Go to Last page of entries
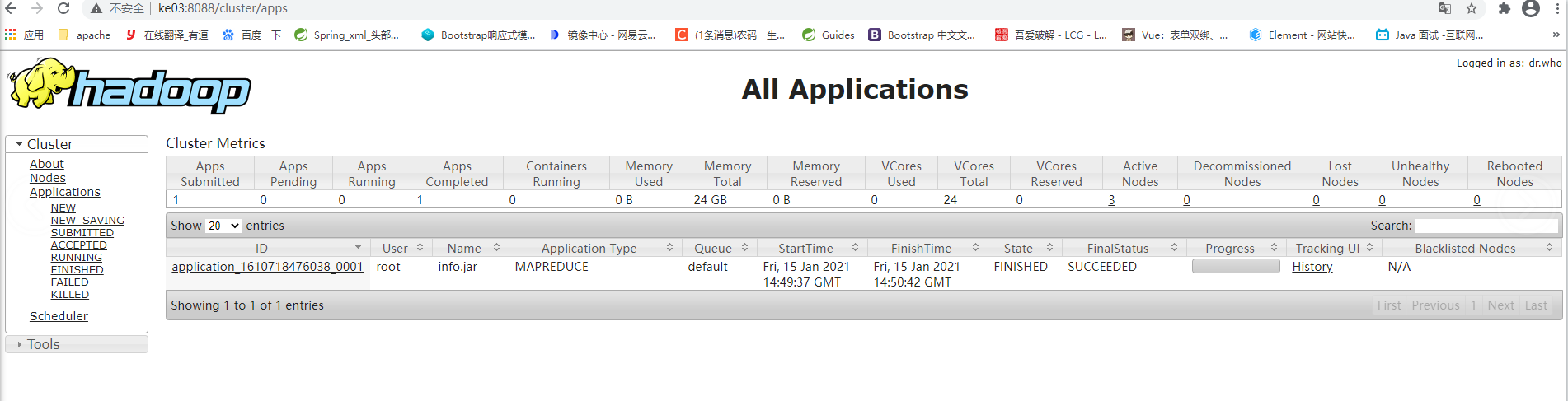Image resolution: width=1568 pixels, height=401 pixels. 1536,305
